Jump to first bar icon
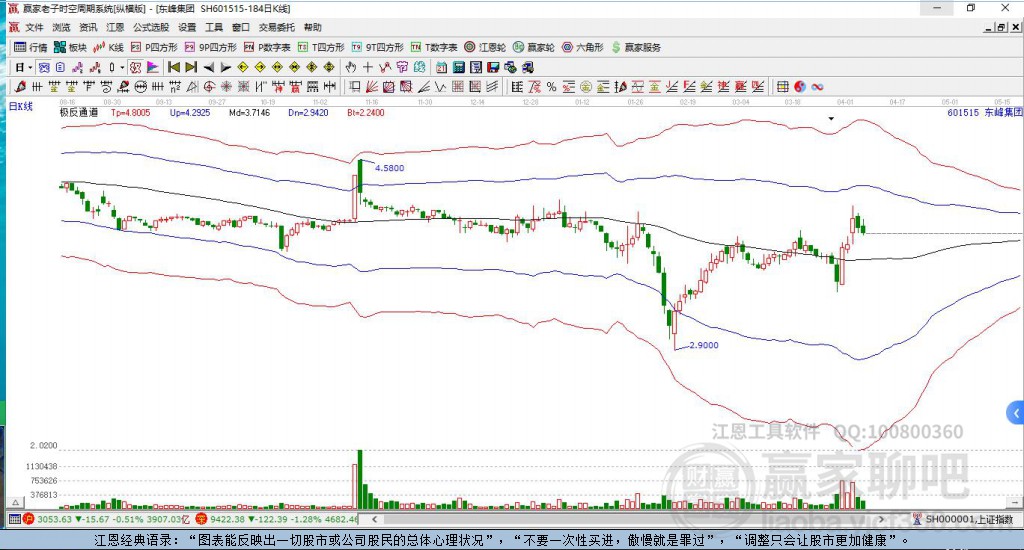The height and width of the screenshot is (550, 1024). pos(174,67)
